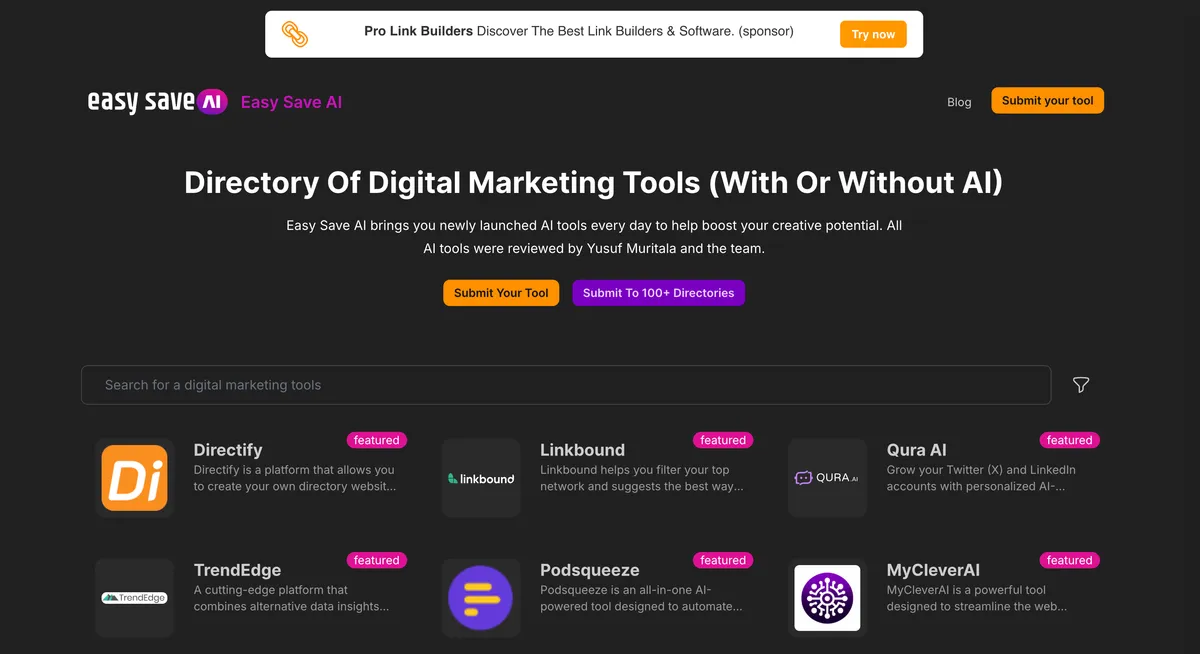Click the pink Easy Save AI text link
This screenshot has width=1200, height=654.
point(291,102)
